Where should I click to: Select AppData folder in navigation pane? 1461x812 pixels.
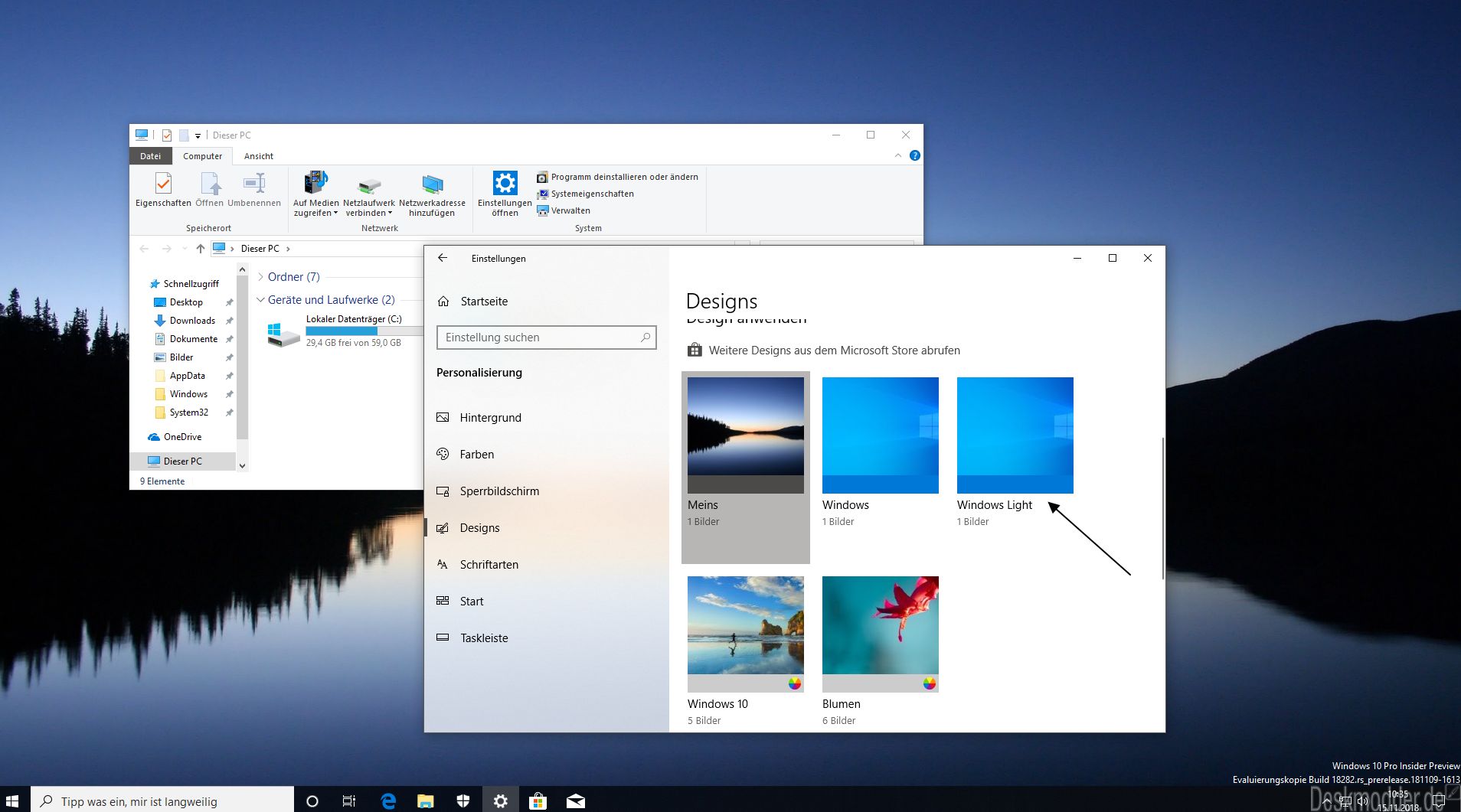(188, 376)
